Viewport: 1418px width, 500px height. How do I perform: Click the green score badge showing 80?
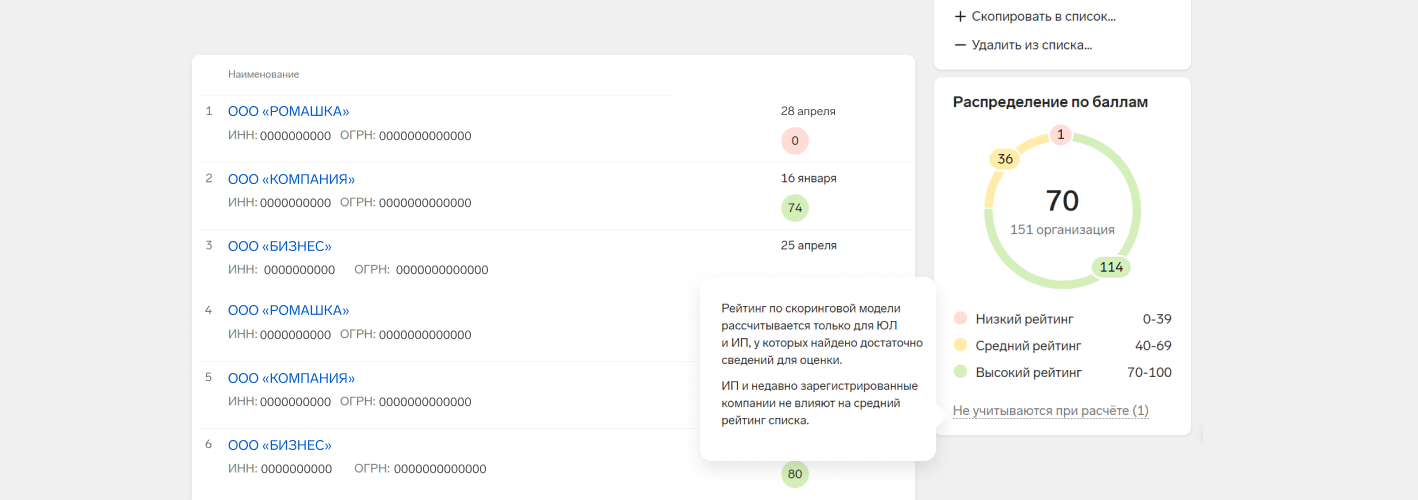click(x=795, y=474)
